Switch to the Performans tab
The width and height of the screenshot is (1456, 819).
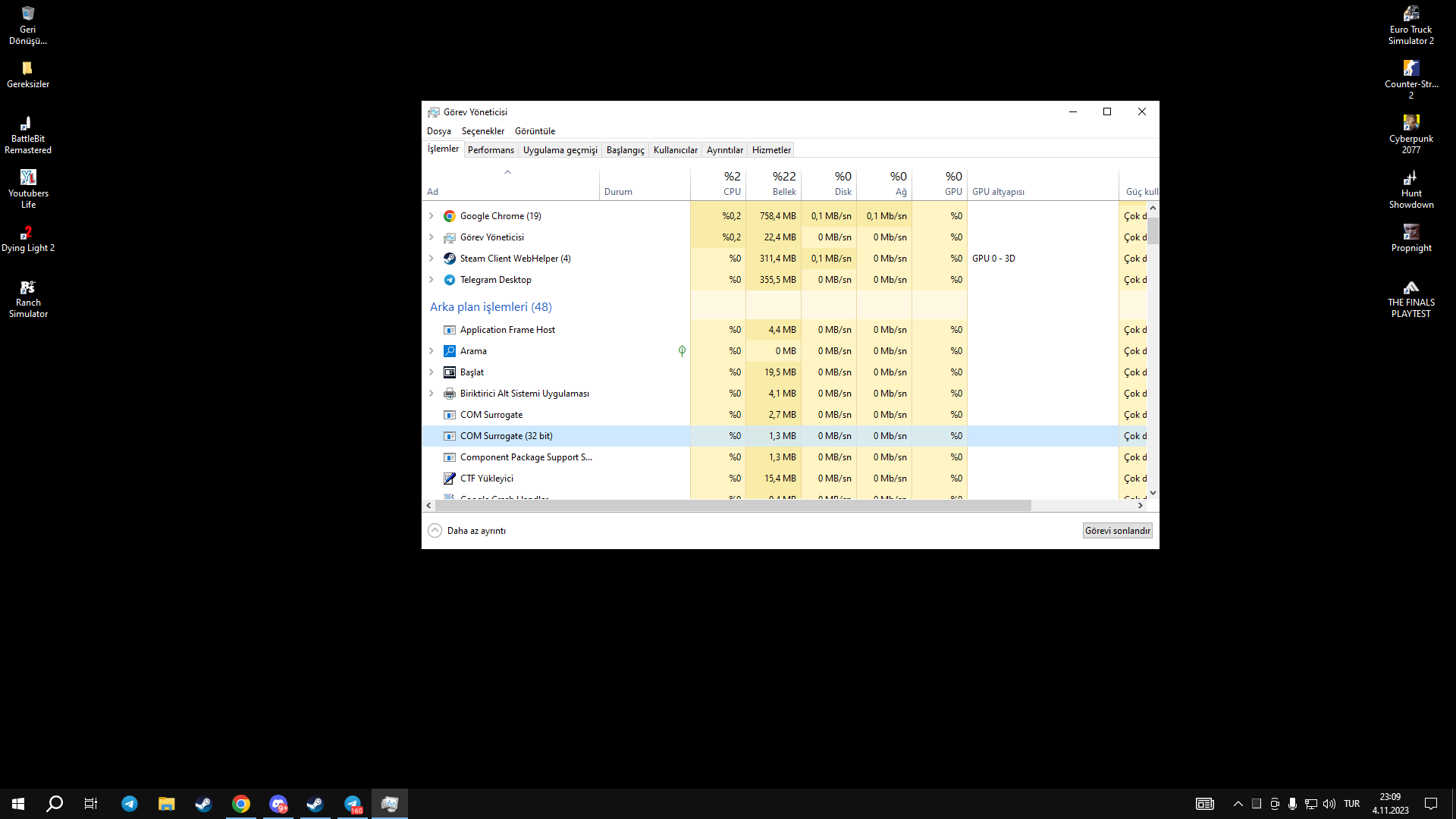pos(491,150)
